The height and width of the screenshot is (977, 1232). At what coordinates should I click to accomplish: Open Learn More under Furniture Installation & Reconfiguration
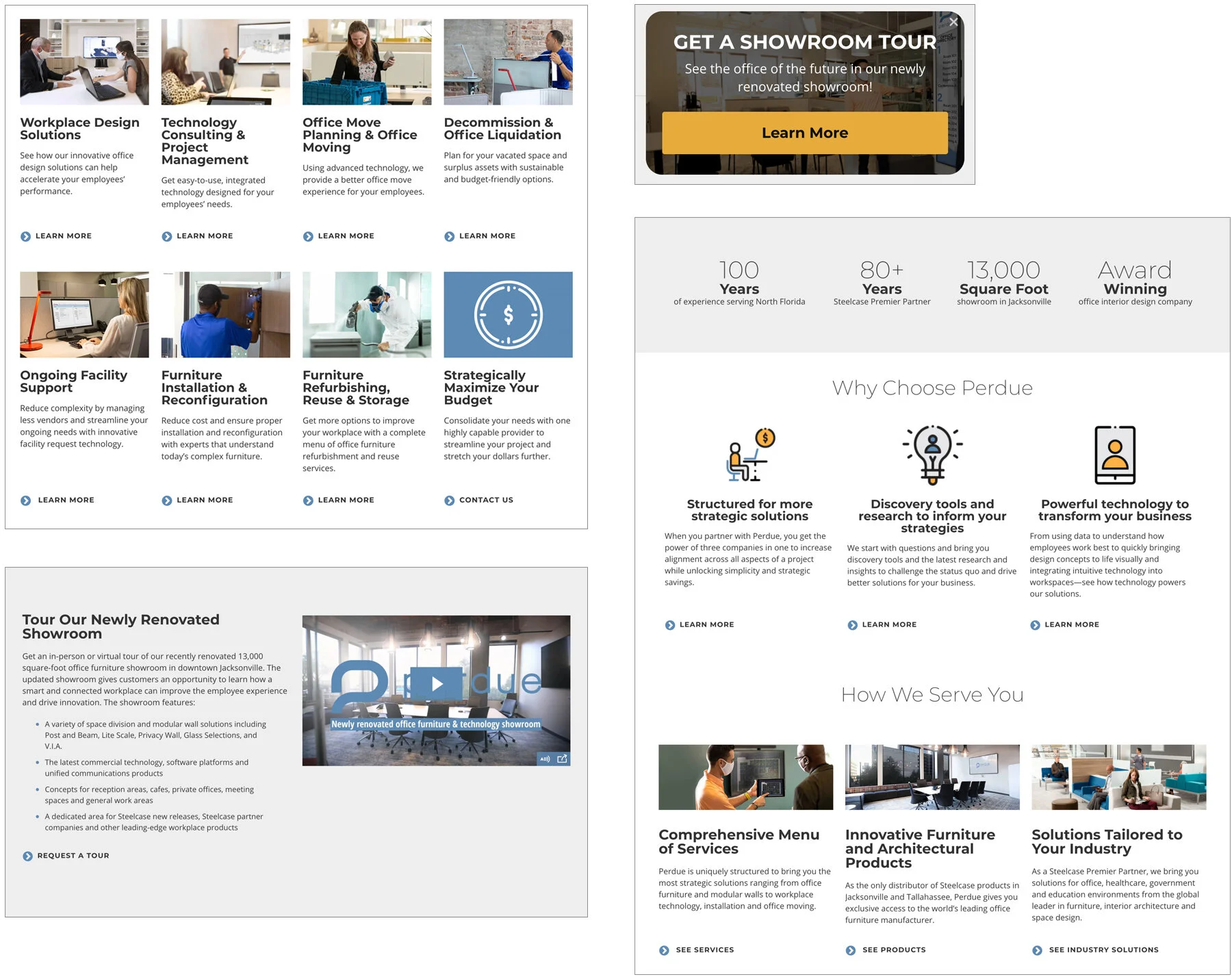197,500
